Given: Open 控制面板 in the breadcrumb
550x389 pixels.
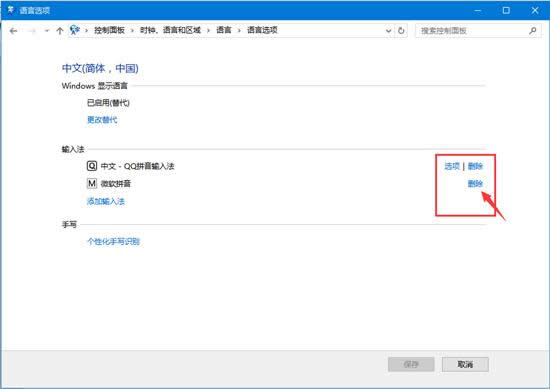Looking at the screenshot, I should [x=109, y=30].
